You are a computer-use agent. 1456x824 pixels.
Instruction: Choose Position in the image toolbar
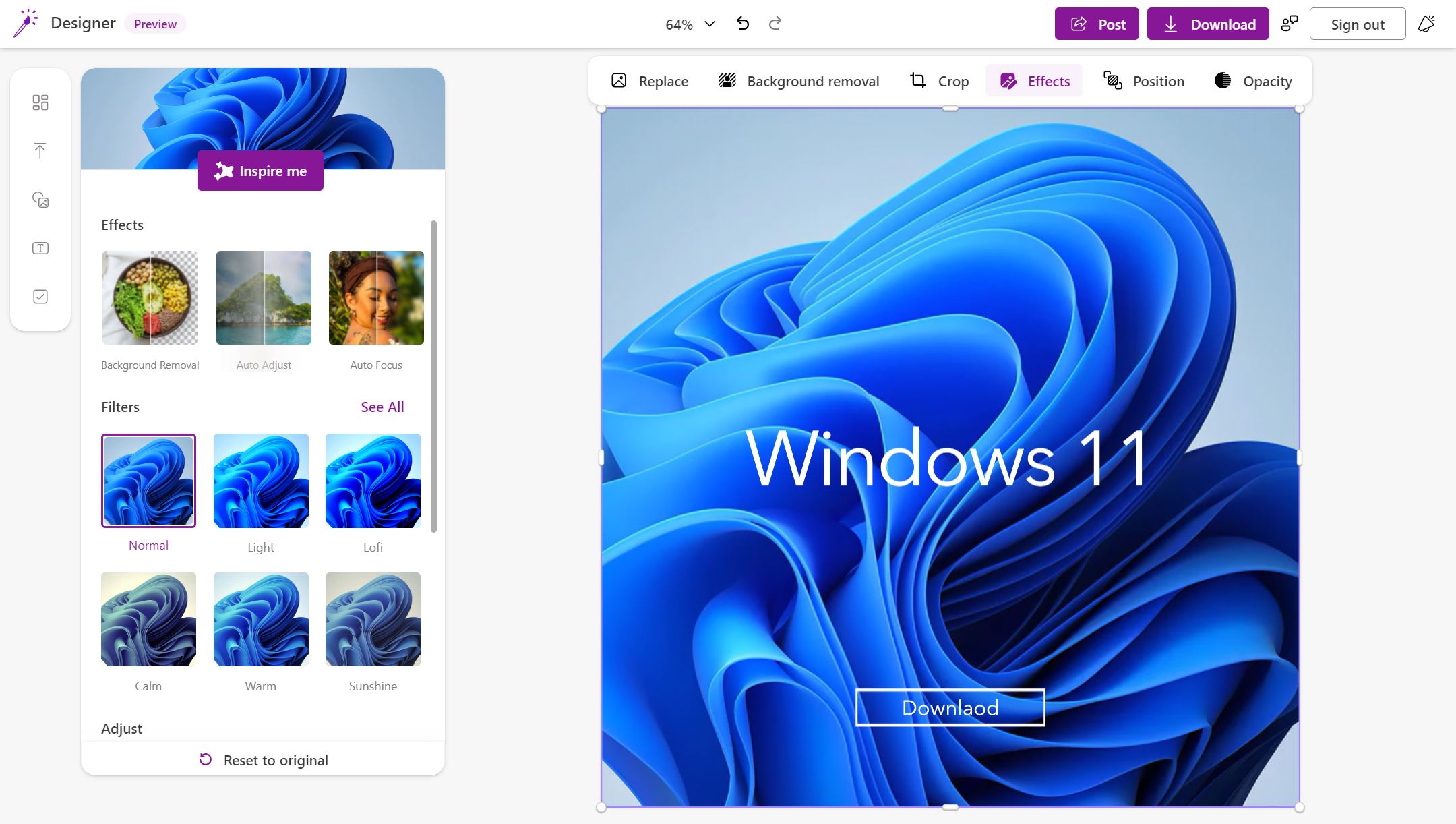pyautogui.click(x=1143, y=81)
